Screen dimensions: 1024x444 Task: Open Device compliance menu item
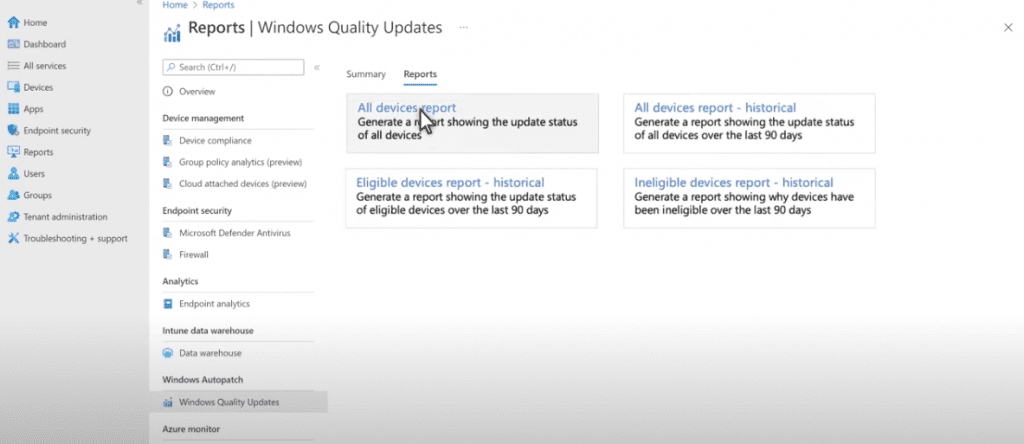pos(215,140)
